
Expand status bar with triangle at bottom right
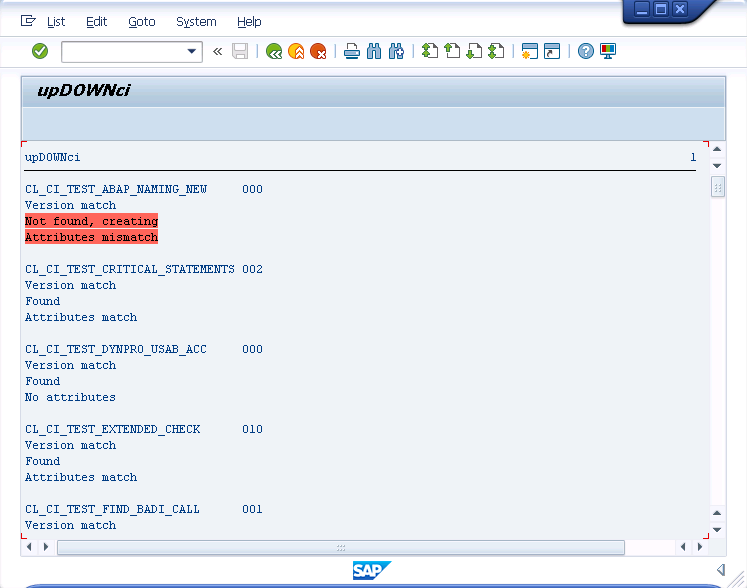[721, 569]
